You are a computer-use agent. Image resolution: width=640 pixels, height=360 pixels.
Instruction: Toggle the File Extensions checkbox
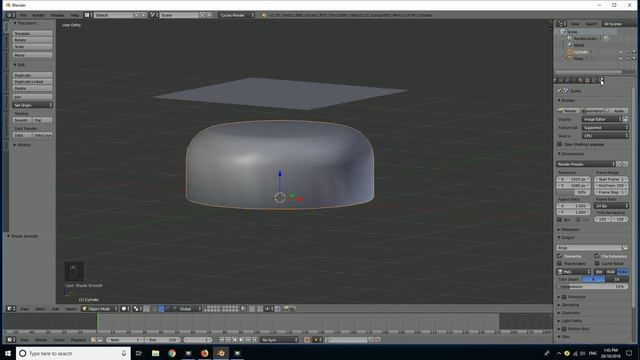coord(597,256)
